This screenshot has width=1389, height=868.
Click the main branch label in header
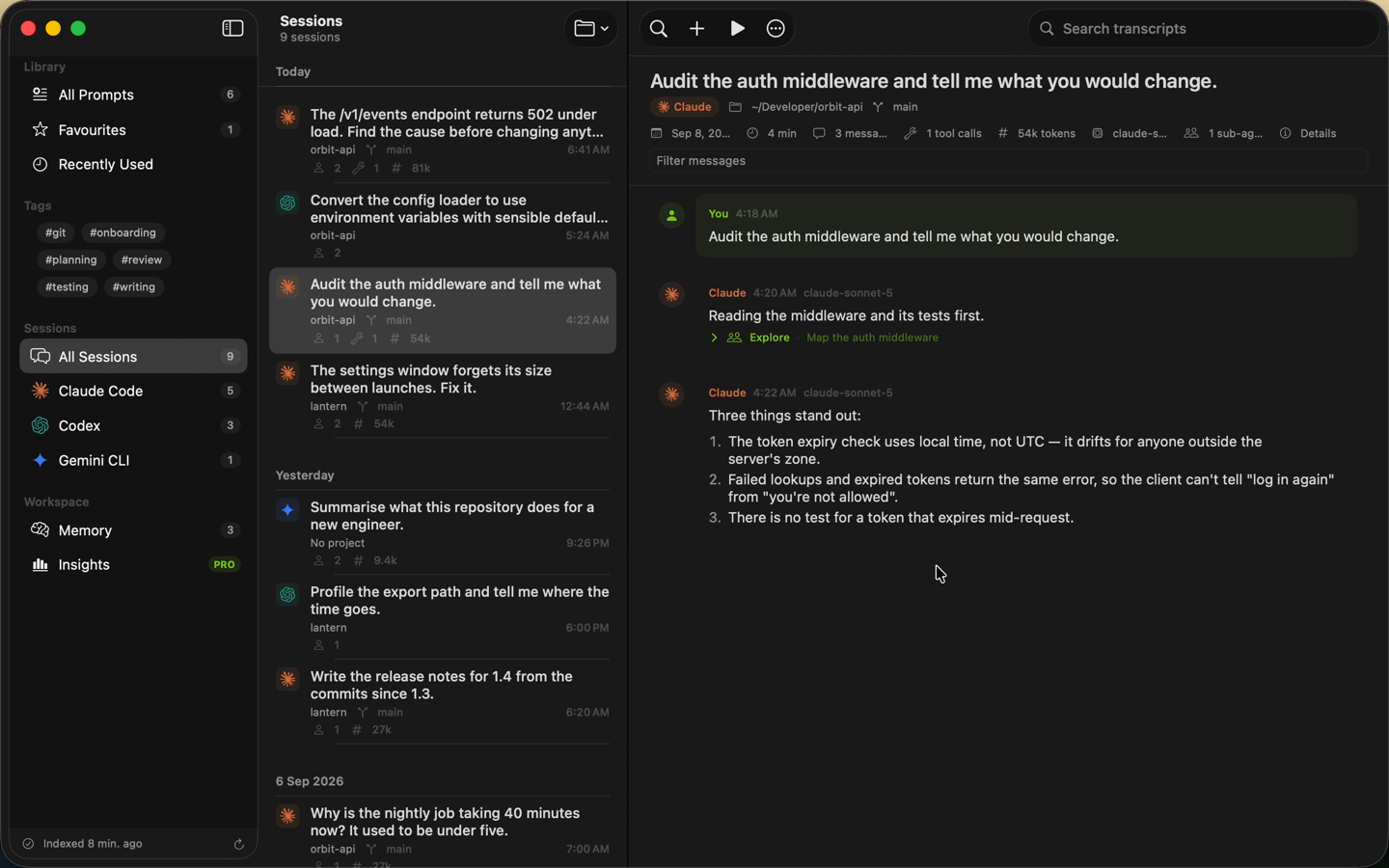[x=895, y=107]
